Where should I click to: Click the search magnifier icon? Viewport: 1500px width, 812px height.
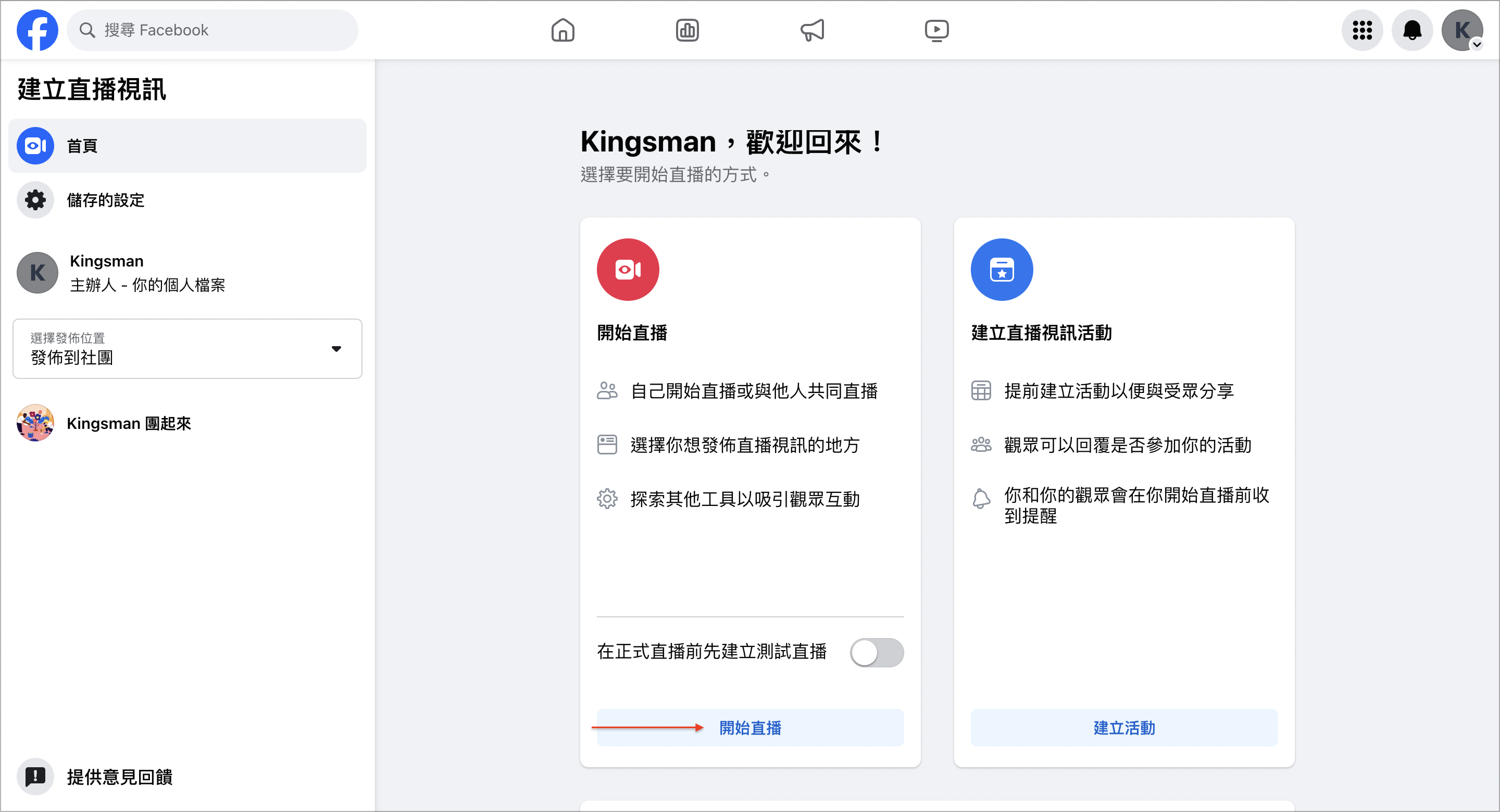click(87, 30)
